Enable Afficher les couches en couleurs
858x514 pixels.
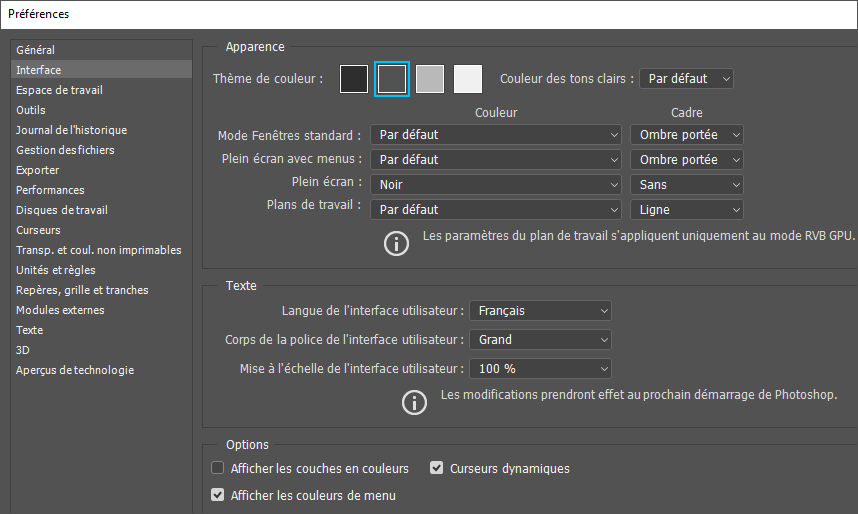point(218,468)
